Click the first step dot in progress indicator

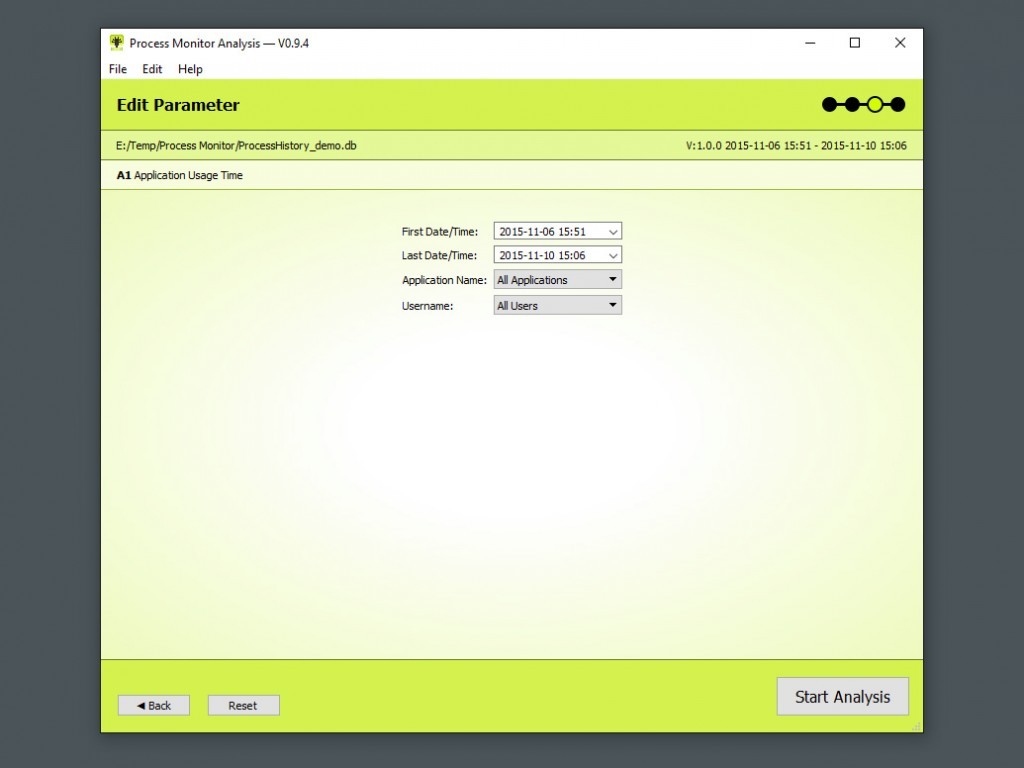tap(829, 105)
